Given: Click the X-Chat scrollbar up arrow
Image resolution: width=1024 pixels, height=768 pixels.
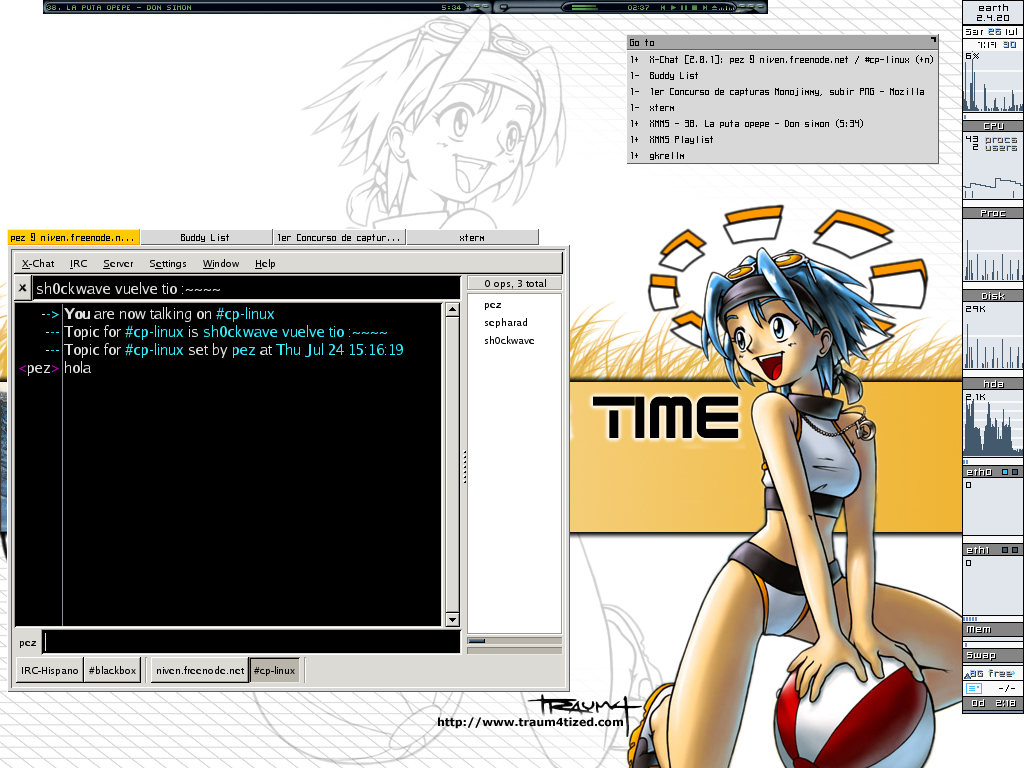Looking at the screenshot, I should click(452, 310).
